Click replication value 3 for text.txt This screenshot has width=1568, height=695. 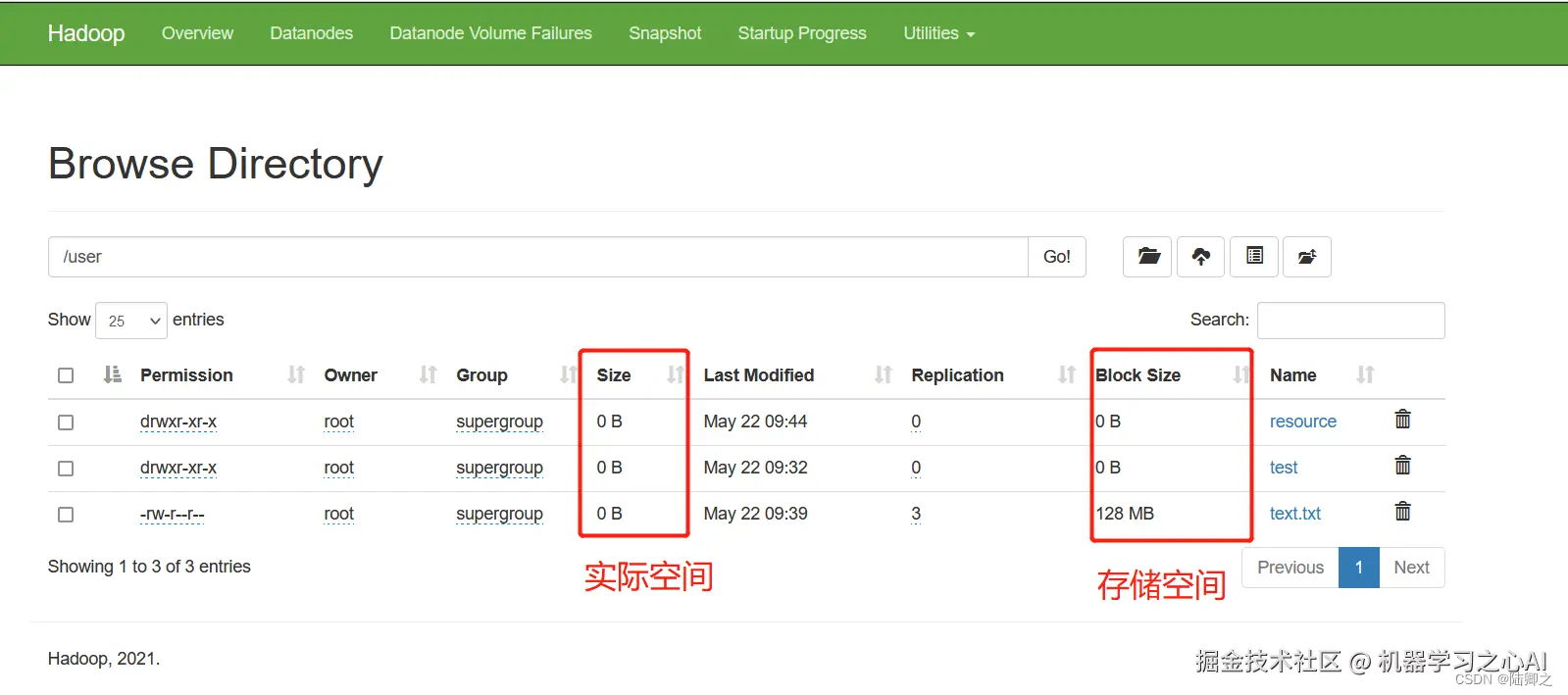coord(916,514)
